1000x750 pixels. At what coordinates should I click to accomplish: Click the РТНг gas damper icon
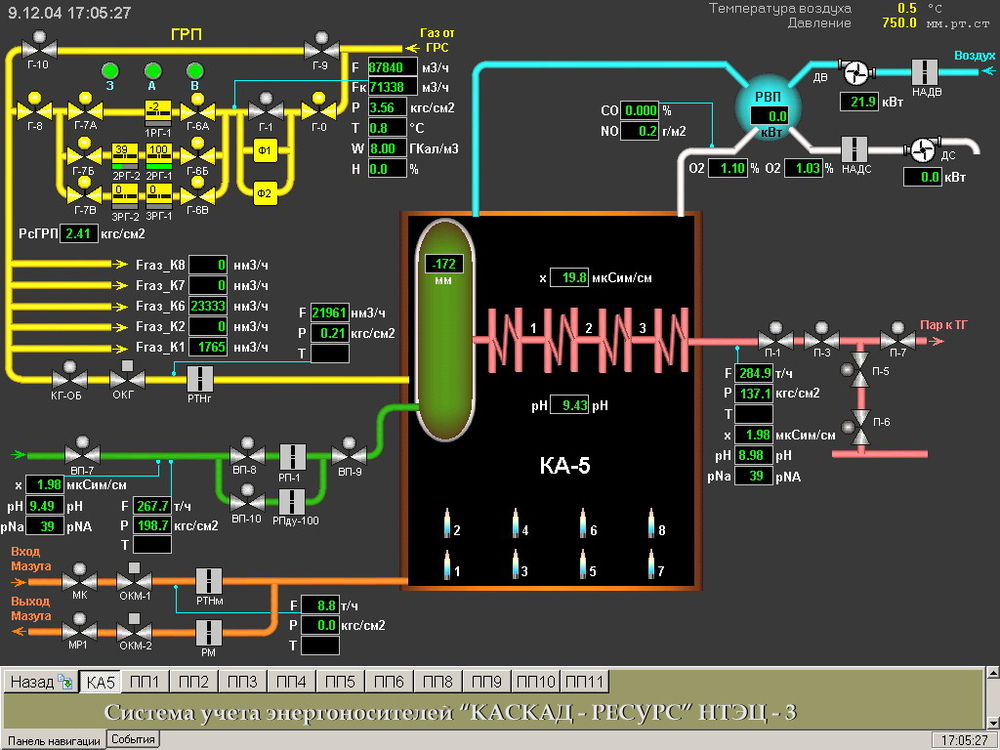pyautogui.click(x=200, y=378)
